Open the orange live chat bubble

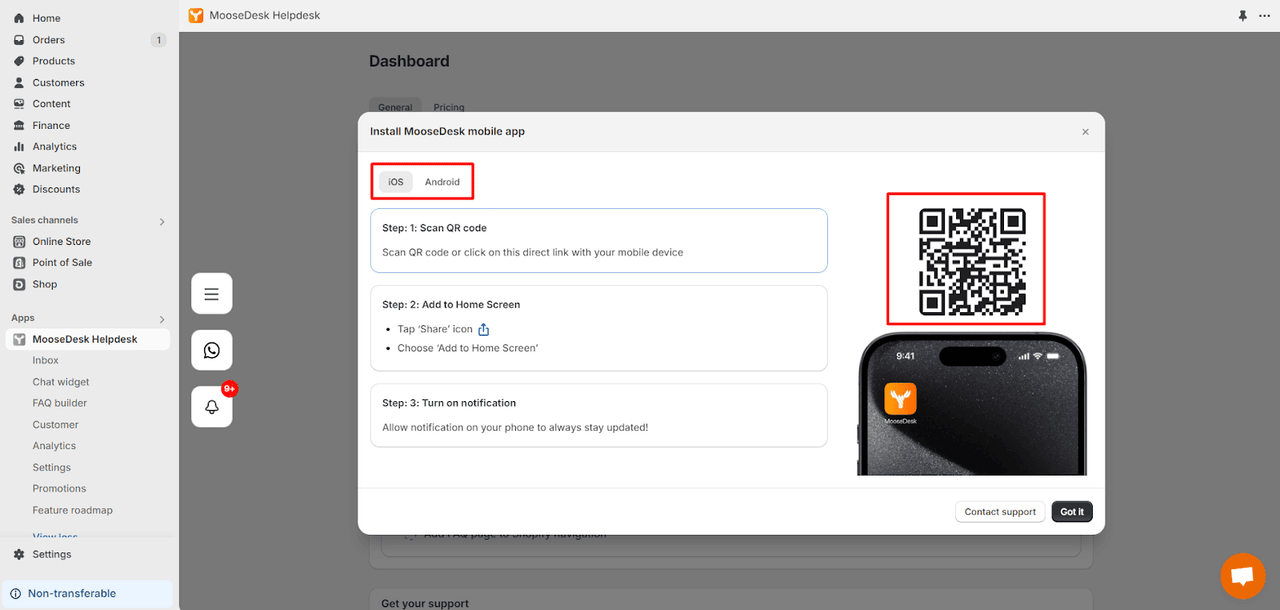coord(1242,576)
